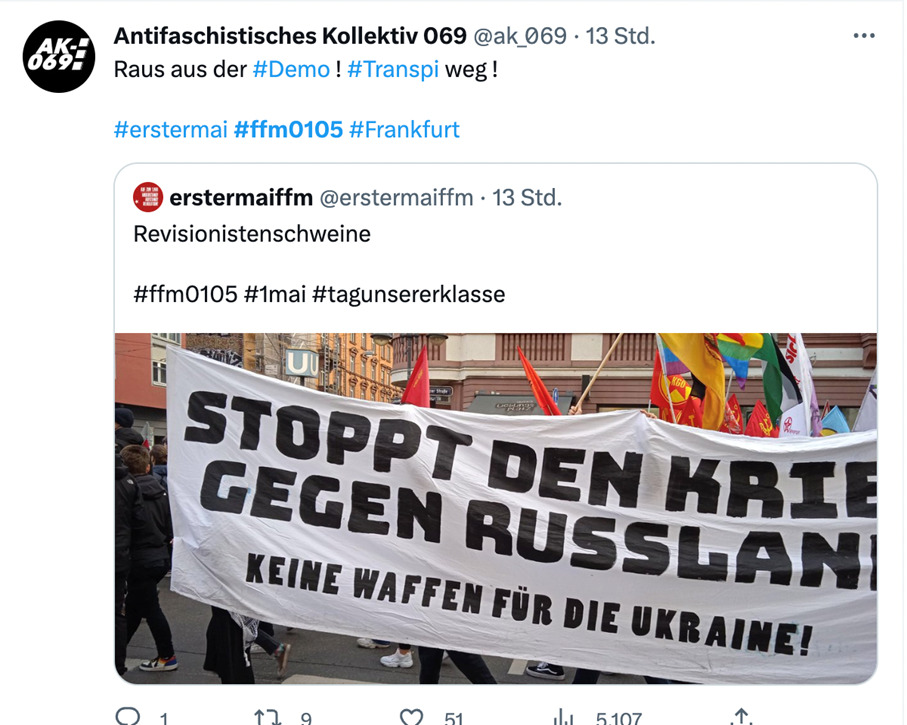This screenshot has height=725, width=907.
Task: Open the view count analytics icon
Action: [563, 717]
